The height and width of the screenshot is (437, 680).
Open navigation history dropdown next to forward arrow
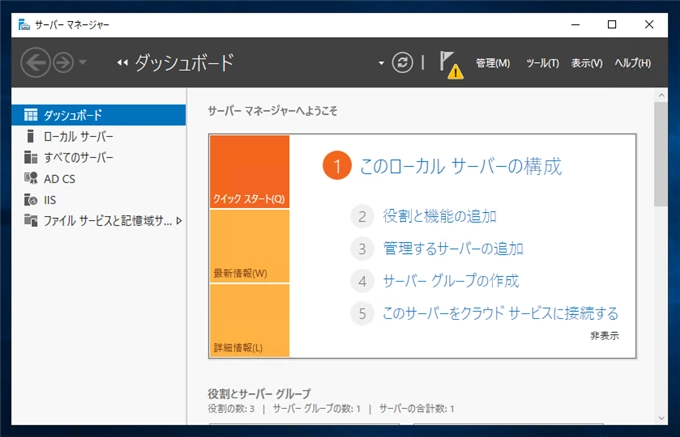pyautogui.click(x=83, y=62)
